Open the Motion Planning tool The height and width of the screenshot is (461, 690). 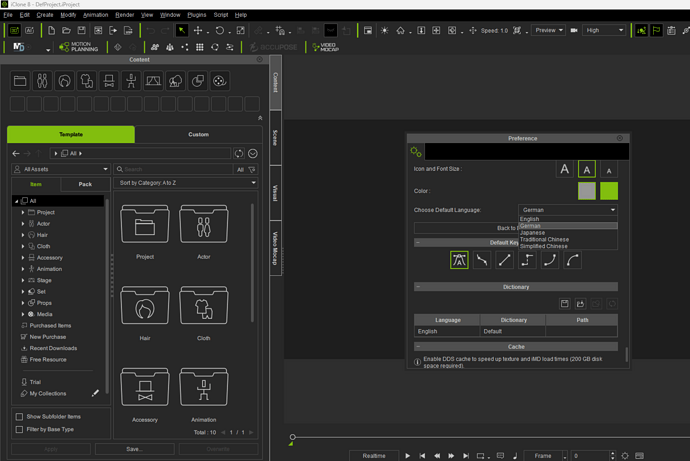(79, 47)
